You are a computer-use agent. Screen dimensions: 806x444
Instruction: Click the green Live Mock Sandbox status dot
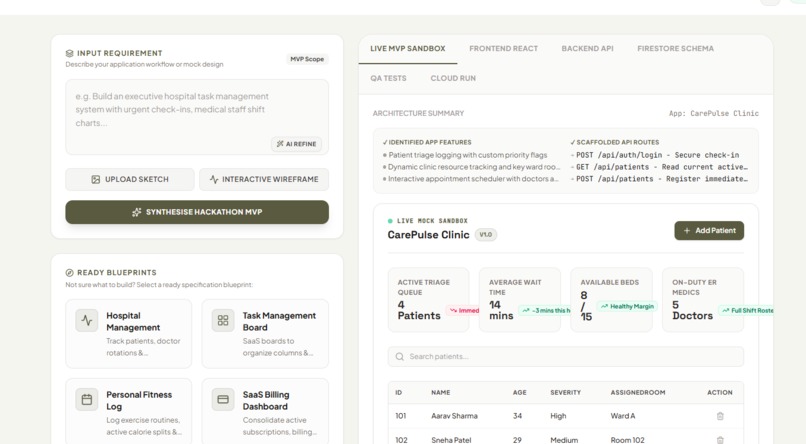click(x=390, y=221)
